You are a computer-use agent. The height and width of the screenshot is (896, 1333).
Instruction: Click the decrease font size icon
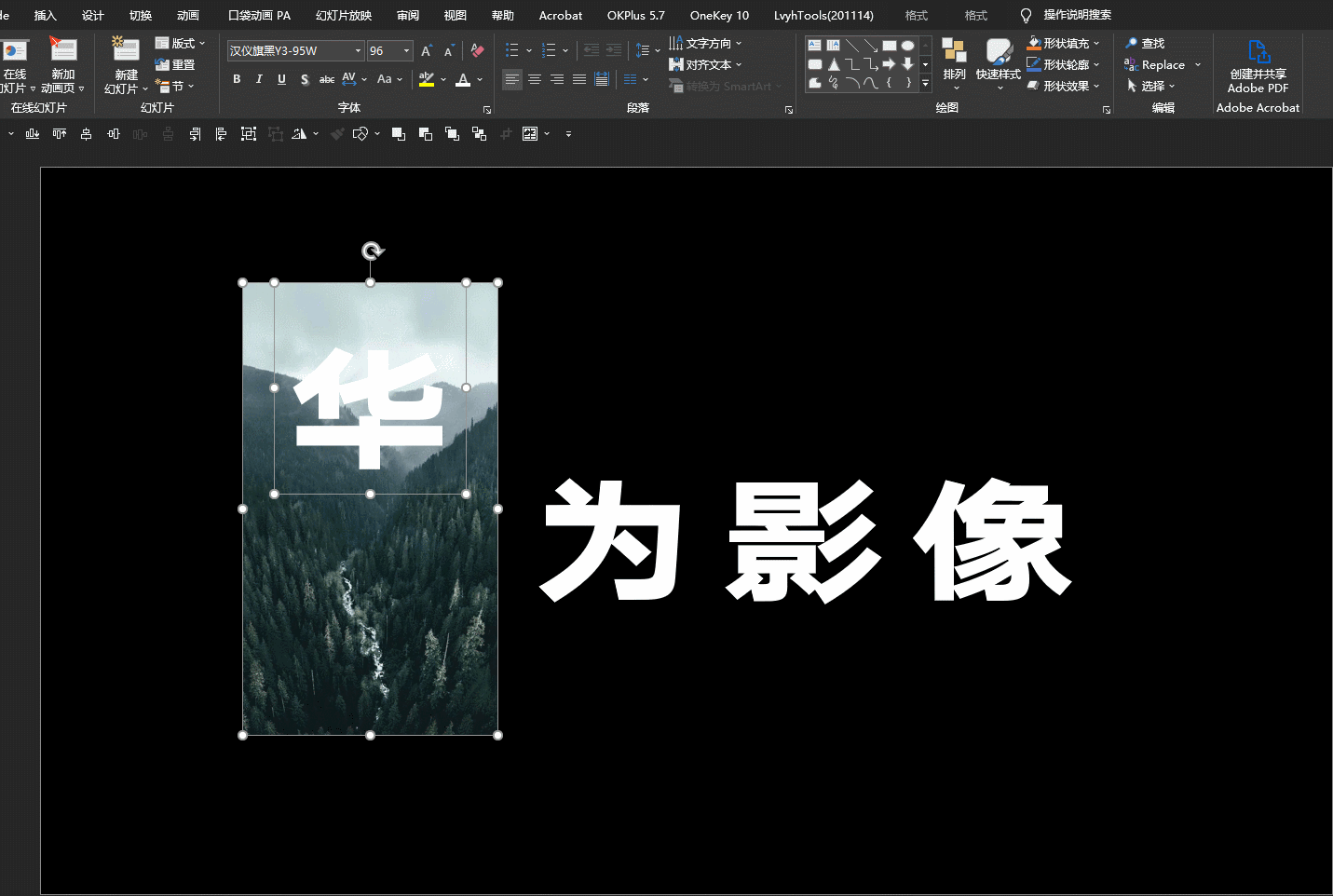(x=448, y=51)
